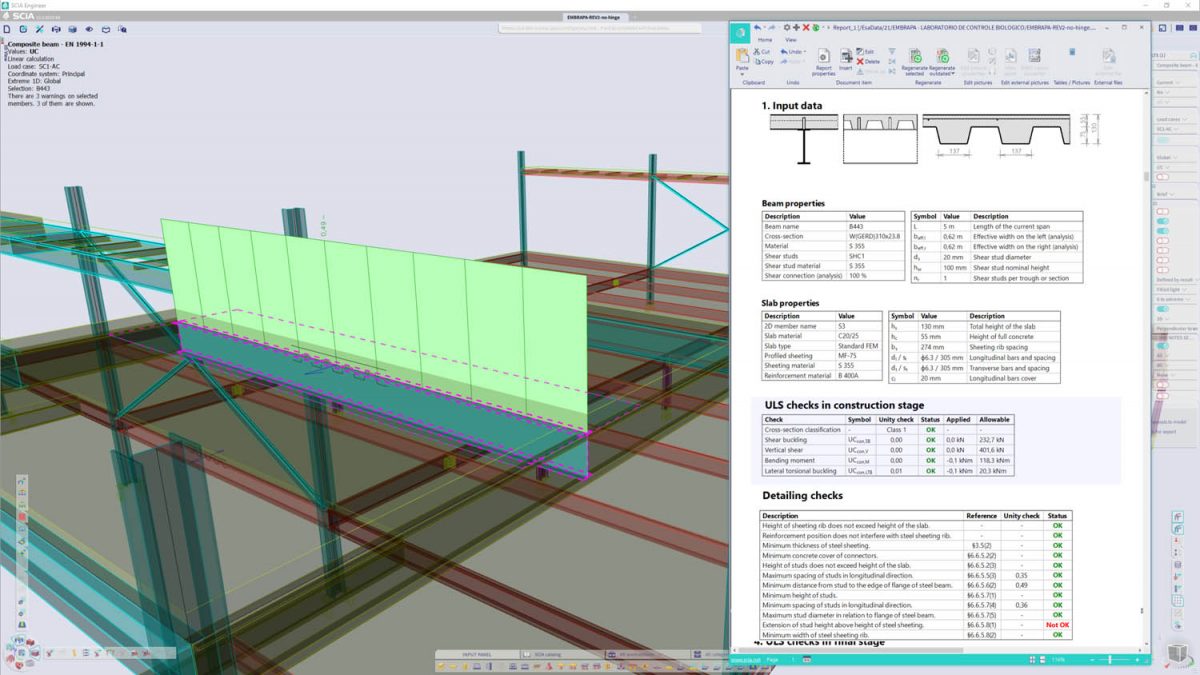Screen dimensions: 1200x675
Task: Delete the selected report item
Action: (x=865, y=61)
